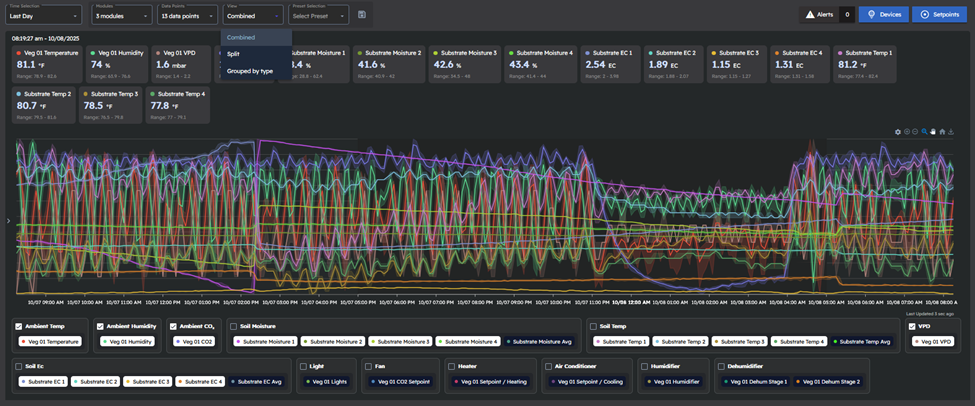The image size is (975, 406).
Task: Click the Substrate EC 1 reading card
Action: [610, 63]
